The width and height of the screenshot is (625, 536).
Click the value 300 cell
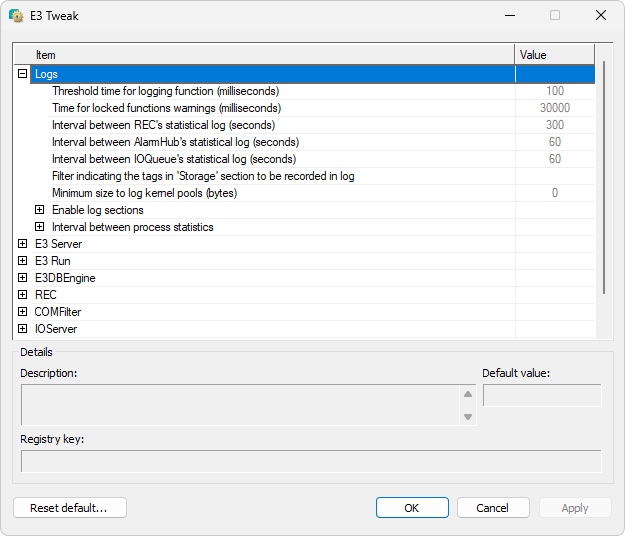[555, 125]
